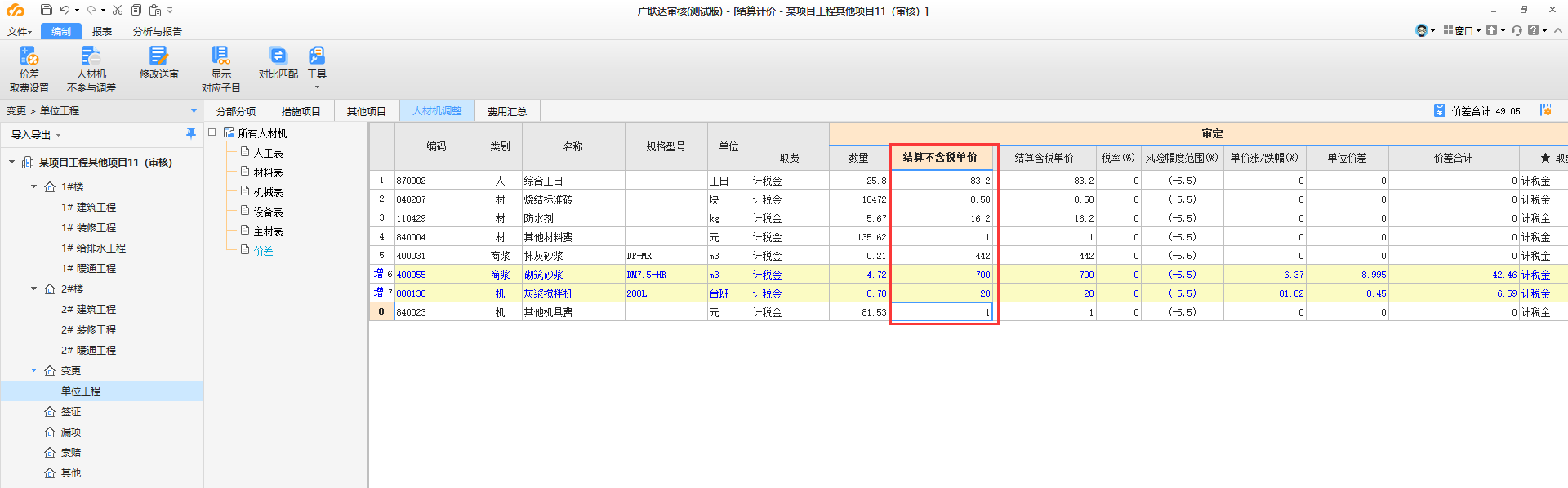
Task: Open the 导入导出 dropdown
Action: [x=35, y=135]
